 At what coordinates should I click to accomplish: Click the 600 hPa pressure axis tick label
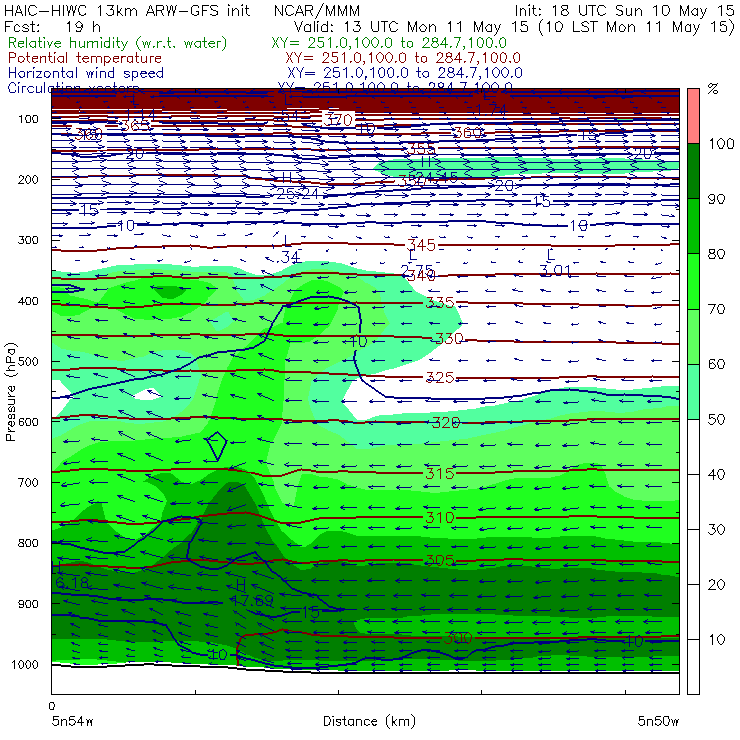(x=28, y=422)
